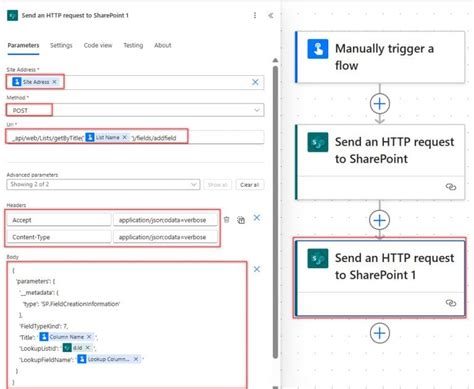This screenshot has height=389, width=474.
Task: Click the SharePoint 1 action icon
Action: click(318, 258)
